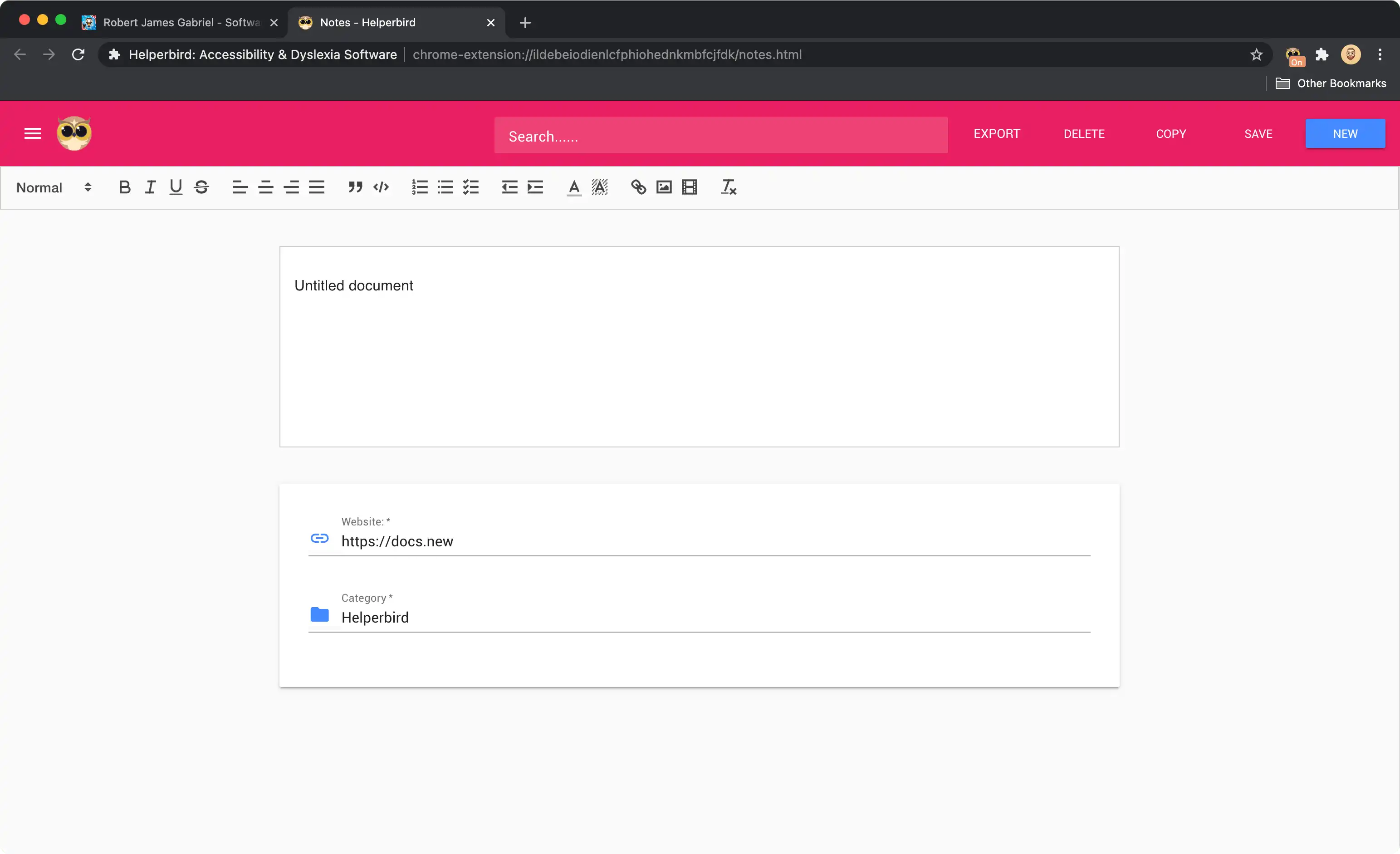Edit the Website field https://docs.new
Screen dimensions: 1400x854
pos(715,541)
